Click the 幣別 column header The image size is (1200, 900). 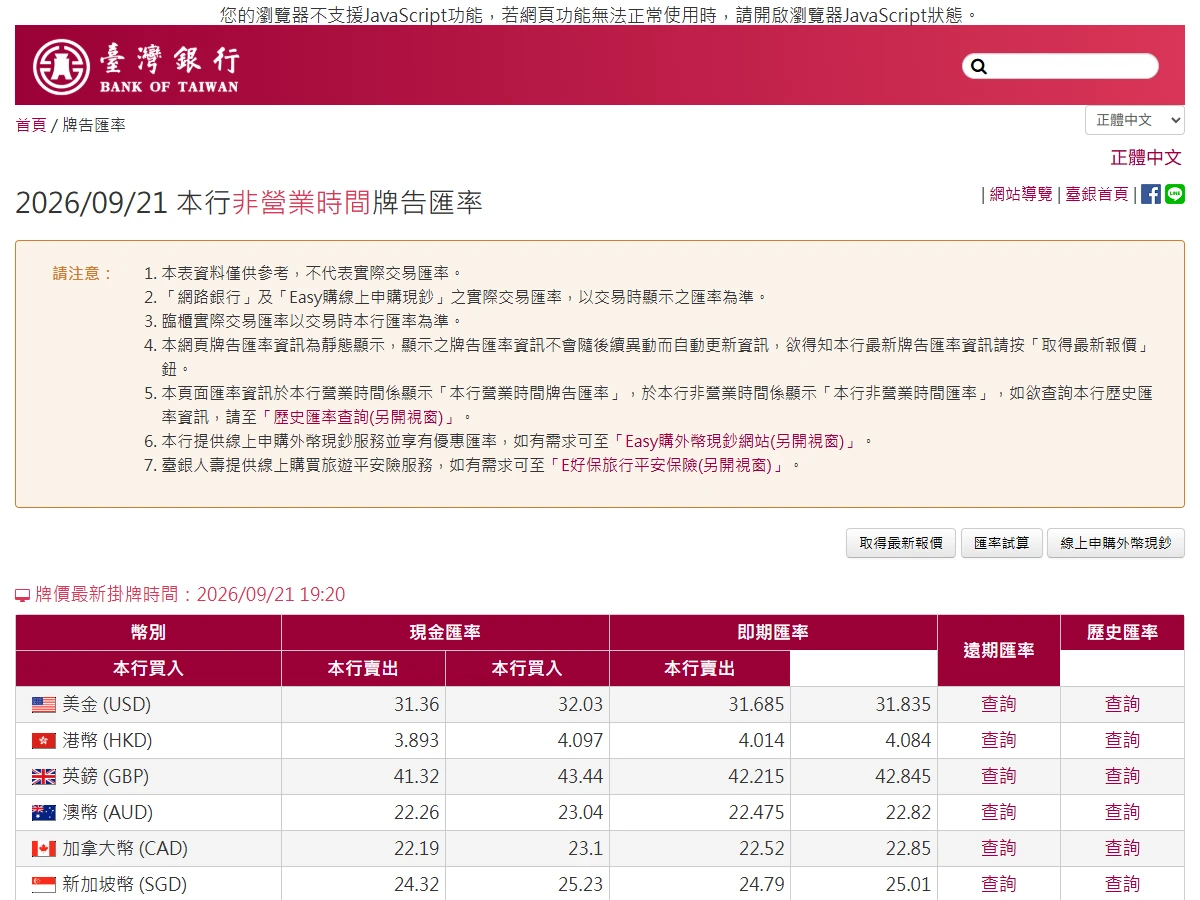coord(148,633)
